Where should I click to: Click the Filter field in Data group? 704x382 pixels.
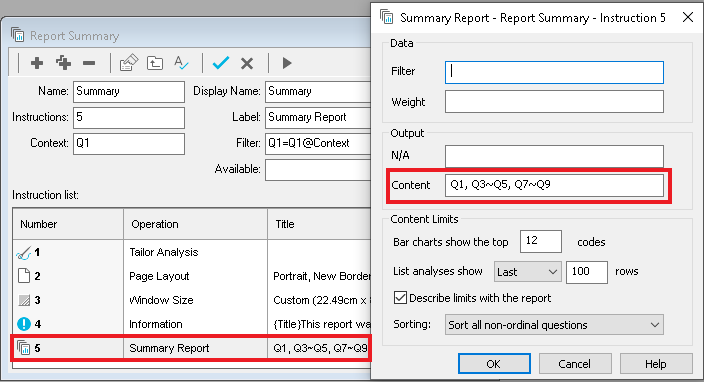[554, 72]
